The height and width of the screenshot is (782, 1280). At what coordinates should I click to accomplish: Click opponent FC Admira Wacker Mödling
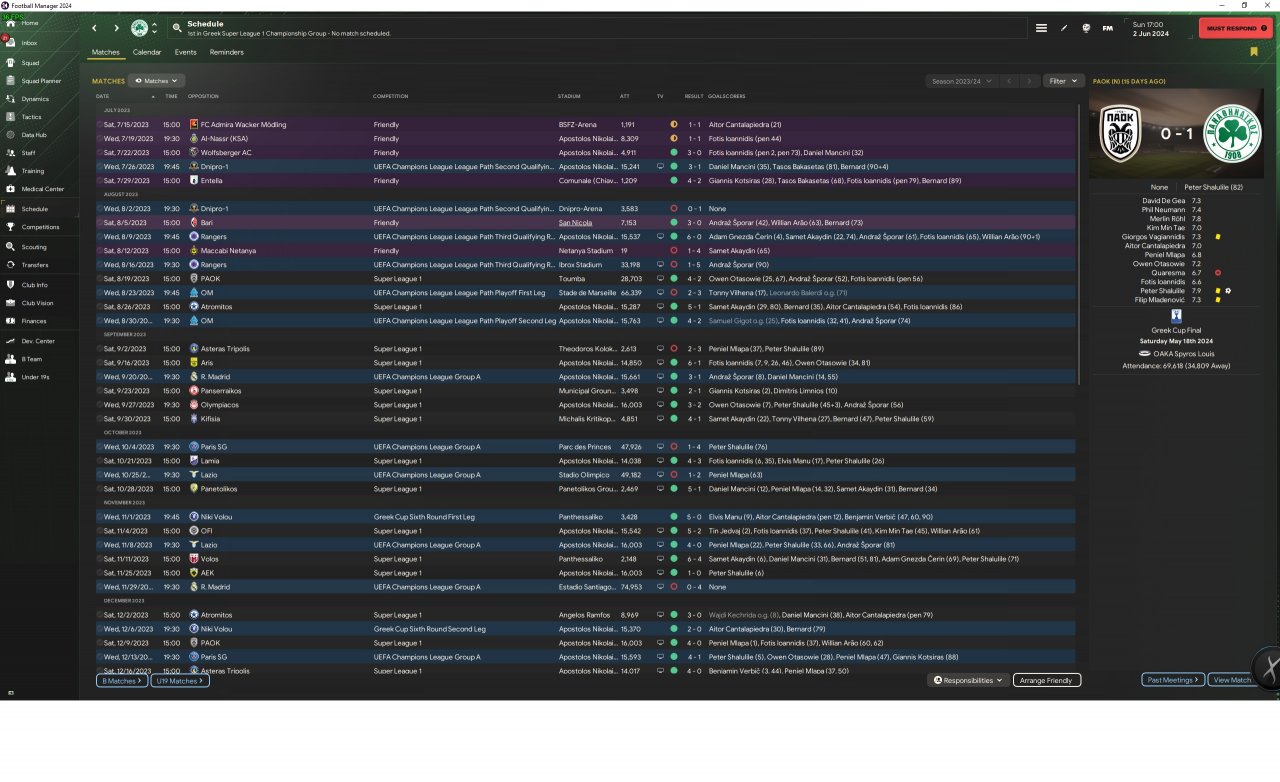point(243,125)
